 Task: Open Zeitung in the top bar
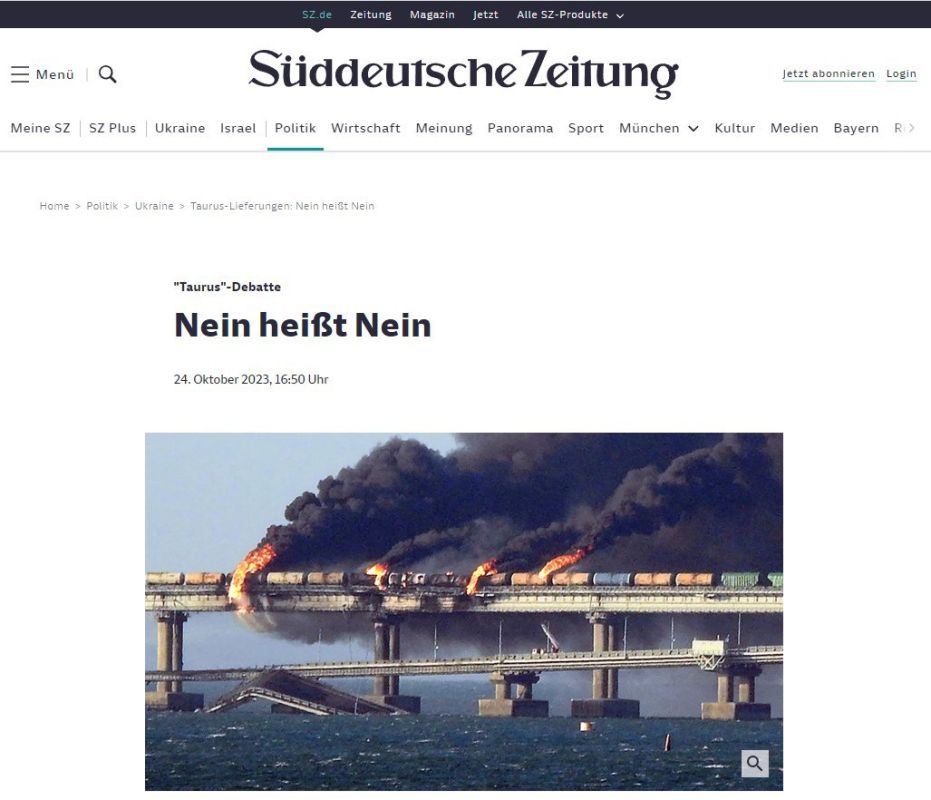[370, 15]
